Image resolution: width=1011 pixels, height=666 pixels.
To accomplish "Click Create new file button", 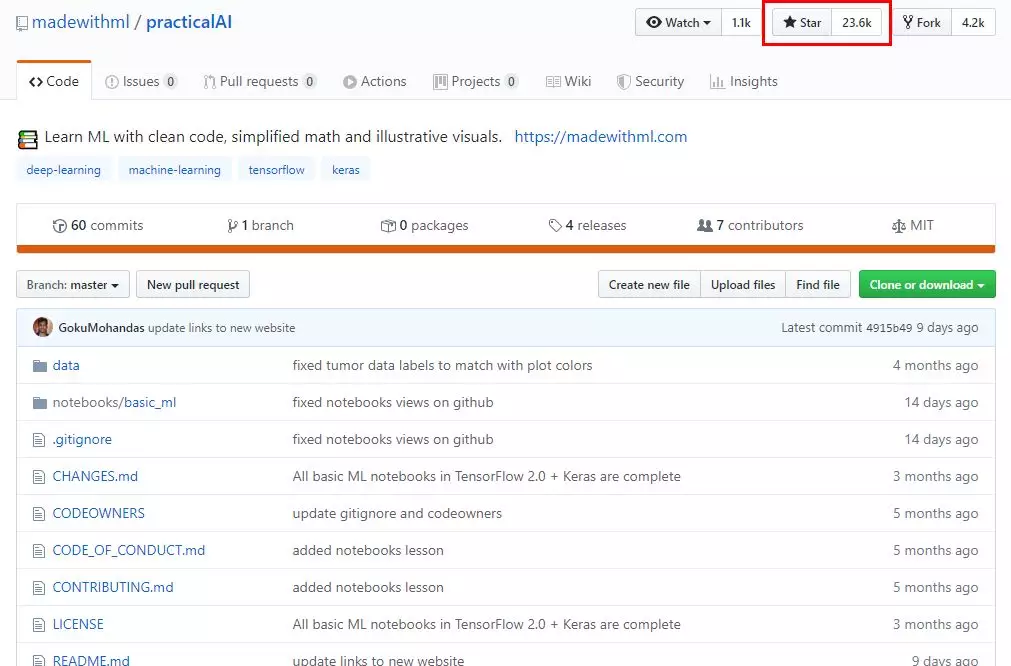I will click(649, 284).
